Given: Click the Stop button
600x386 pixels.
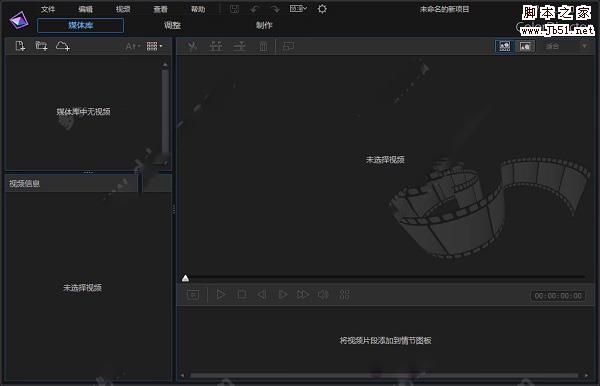Looking at the screenshot, I should [x=241, y=295].
